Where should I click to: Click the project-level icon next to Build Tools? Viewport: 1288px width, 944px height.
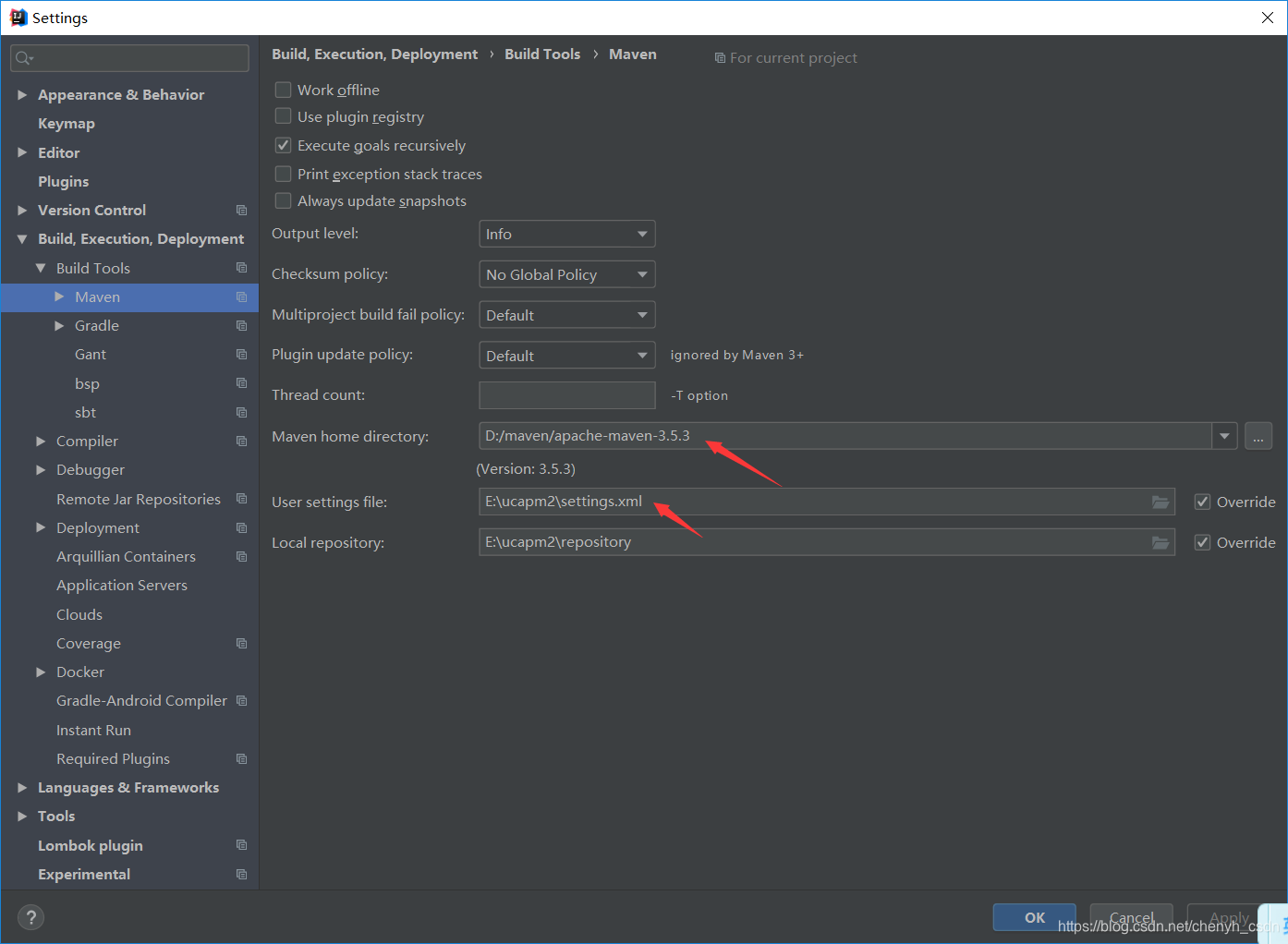241,268
